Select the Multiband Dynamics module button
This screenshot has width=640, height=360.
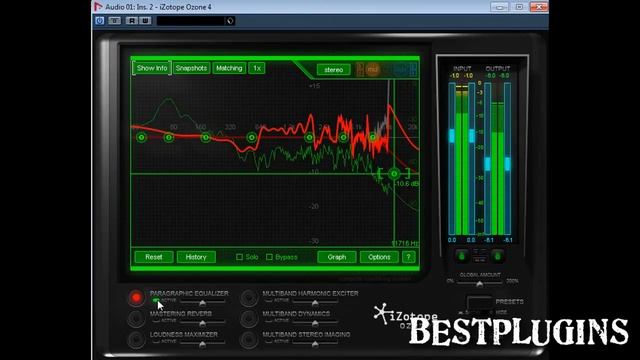249,318
